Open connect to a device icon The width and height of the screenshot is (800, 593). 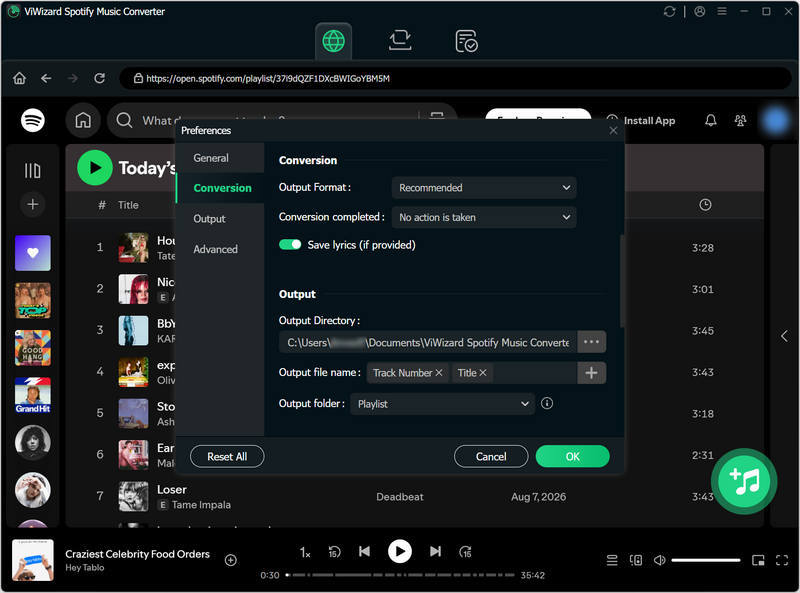pos(636,560)
